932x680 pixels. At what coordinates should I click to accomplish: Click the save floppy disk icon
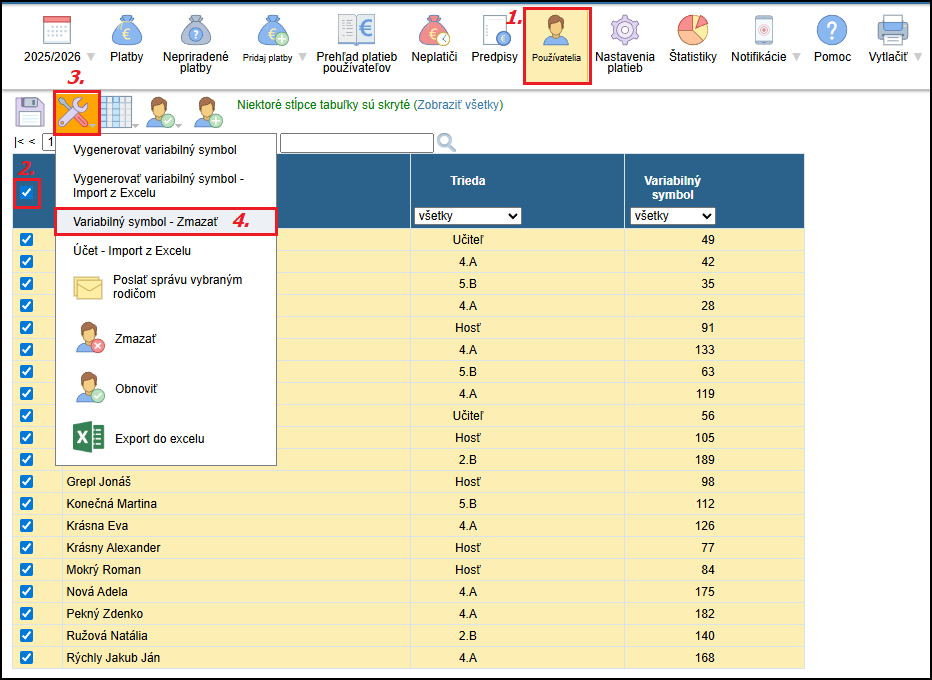point(30,112)
